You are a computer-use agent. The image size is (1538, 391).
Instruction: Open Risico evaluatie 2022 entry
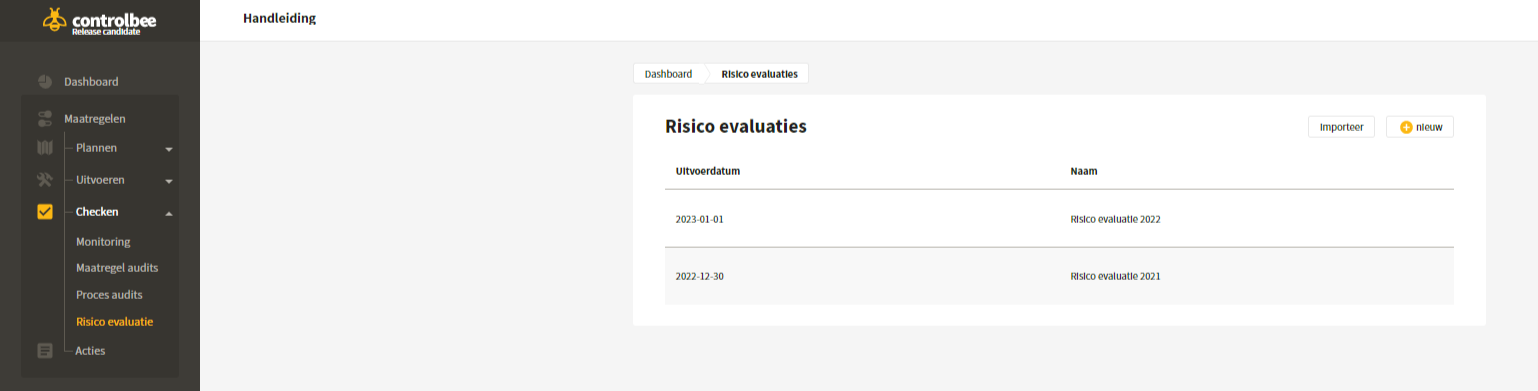(1115, 219)
